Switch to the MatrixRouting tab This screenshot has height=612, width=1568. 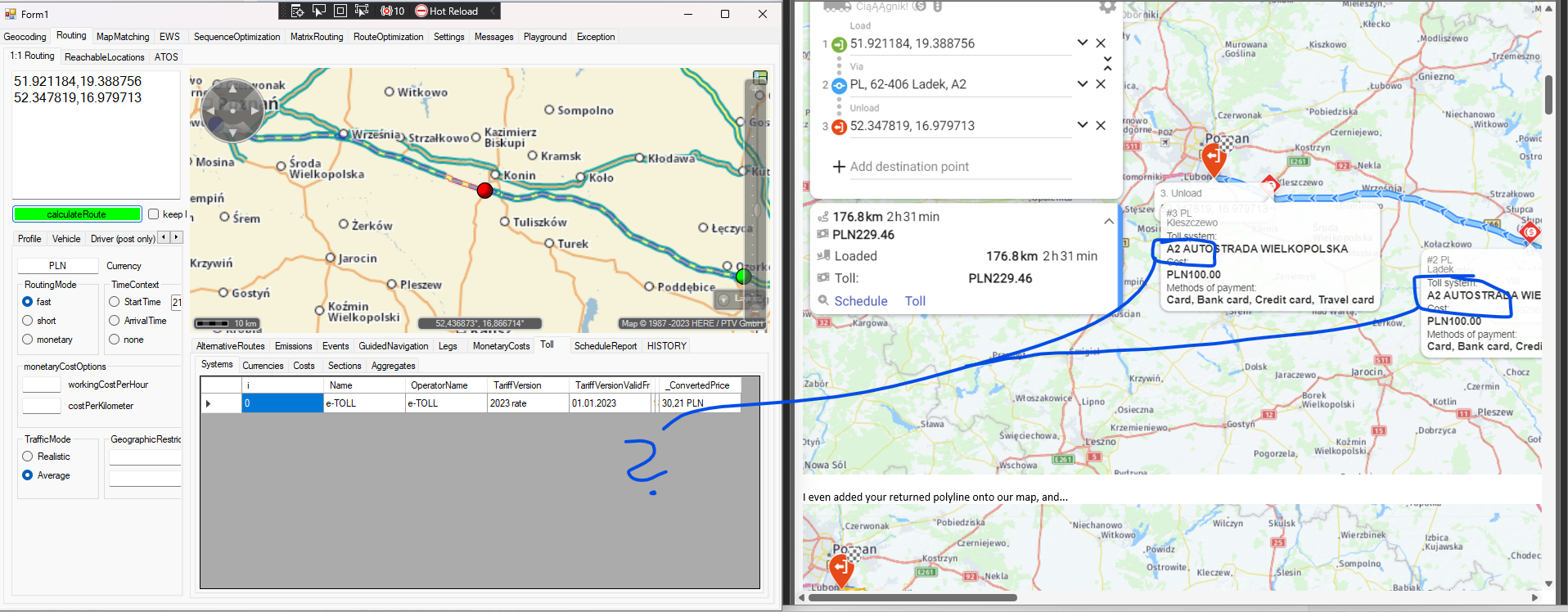click(x=316, y=37)
